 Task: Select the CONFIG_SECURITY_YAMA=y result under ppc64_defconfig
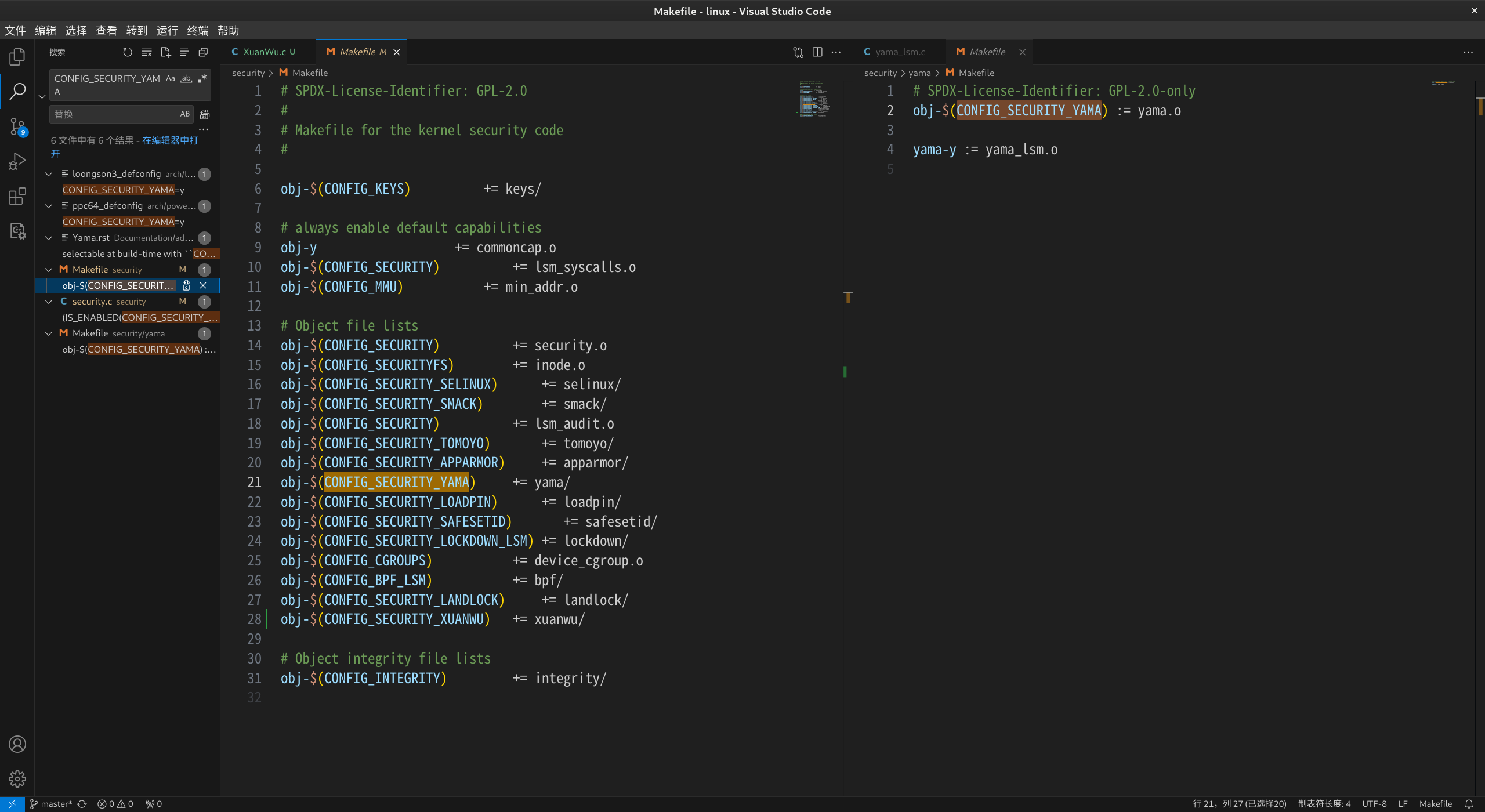coord(123,222)
